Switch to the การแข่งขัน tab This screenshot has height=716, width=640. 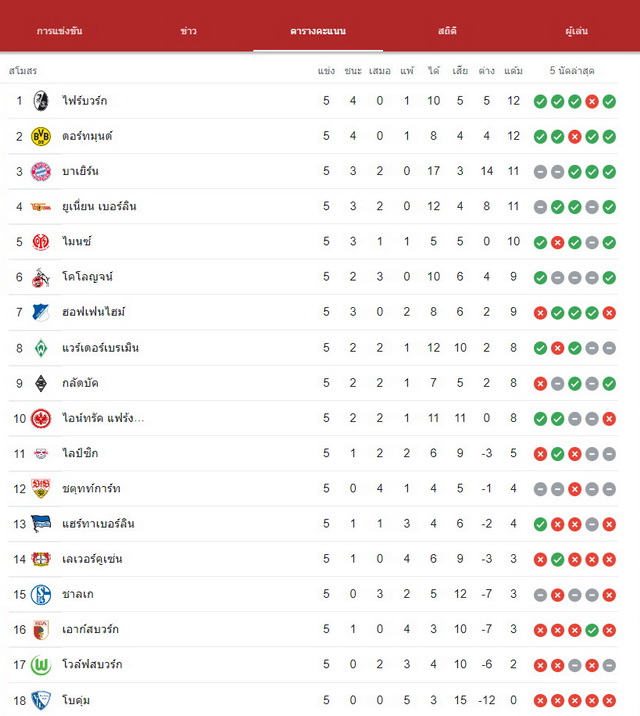tap(59, 31)
